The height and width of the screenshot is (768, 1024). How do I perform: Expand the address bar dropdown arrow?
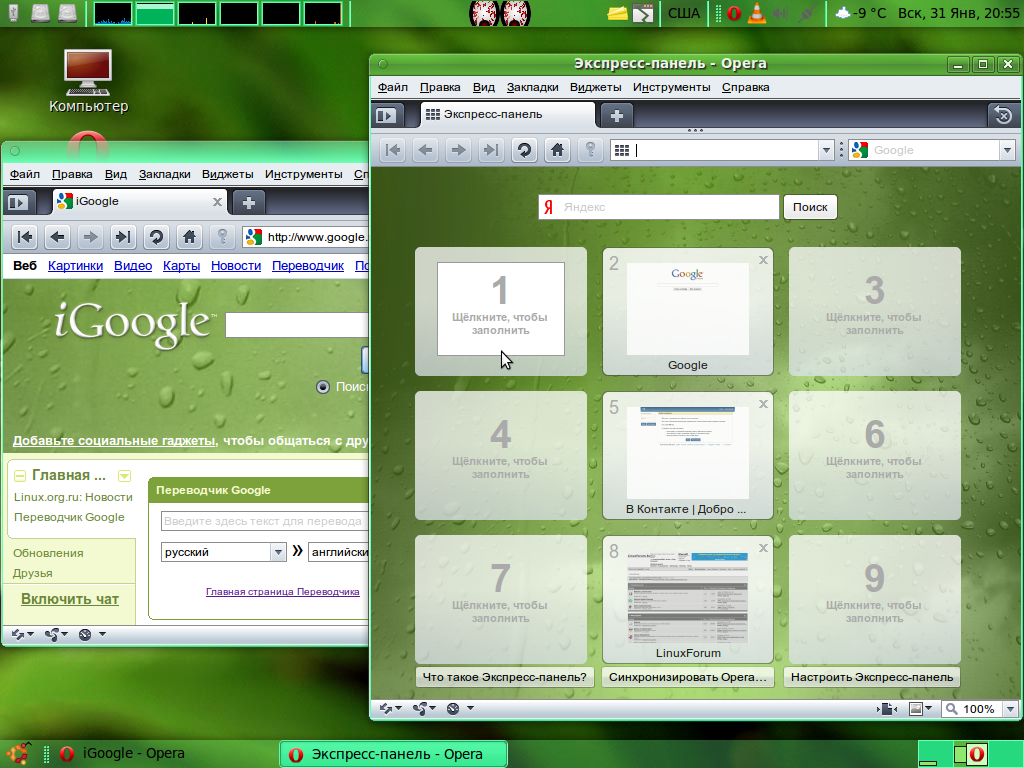[x=826, y=150]
